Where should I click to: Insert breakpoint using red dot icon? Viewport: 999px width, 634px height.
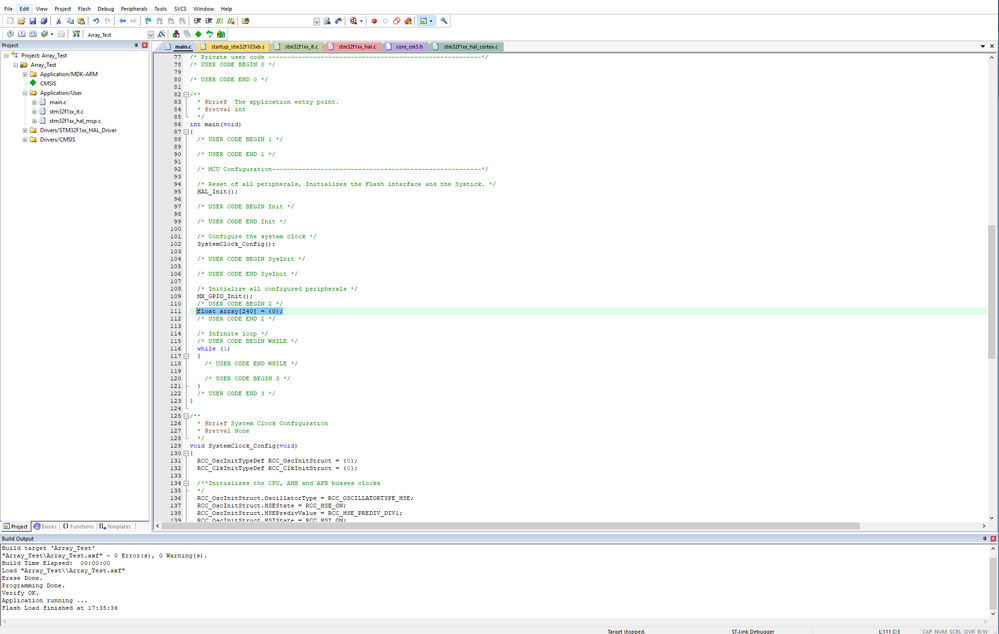click(x=374, y=21)
